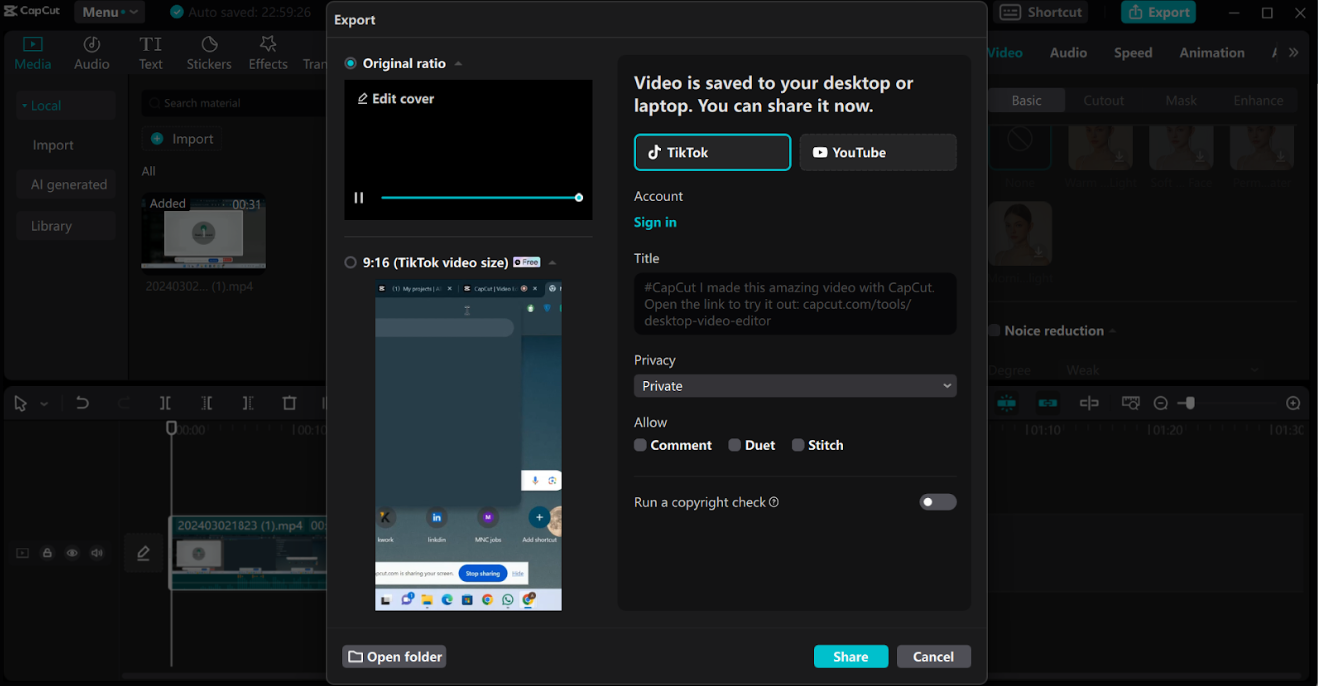Mute the video track audio
This screenshot has height=686, width=1318.
click(x=97, y=553)
